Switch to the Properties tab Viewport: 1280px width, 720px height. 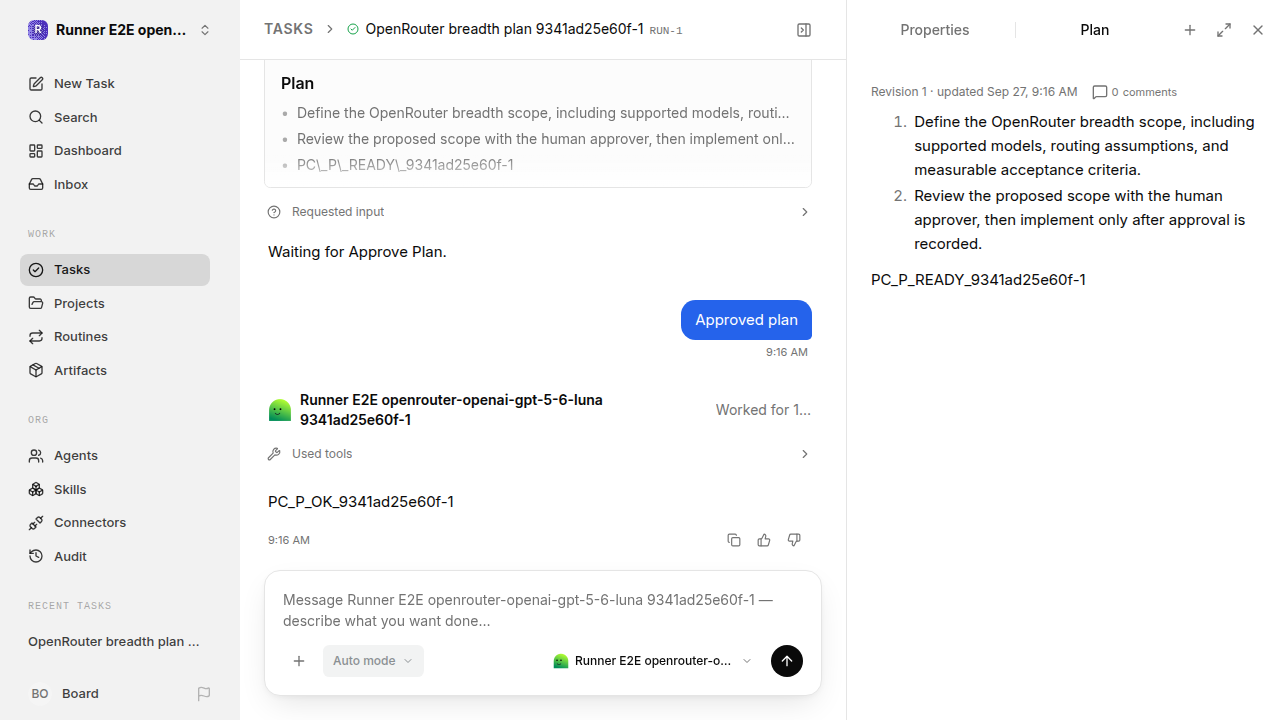pyautogui.click(x=934, y=30)
